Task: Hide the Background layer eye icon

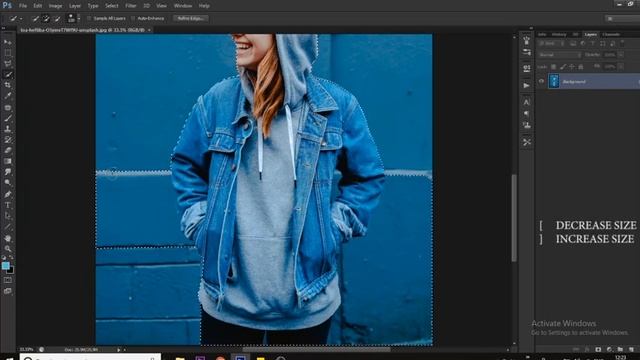Action: coord(541,82)
